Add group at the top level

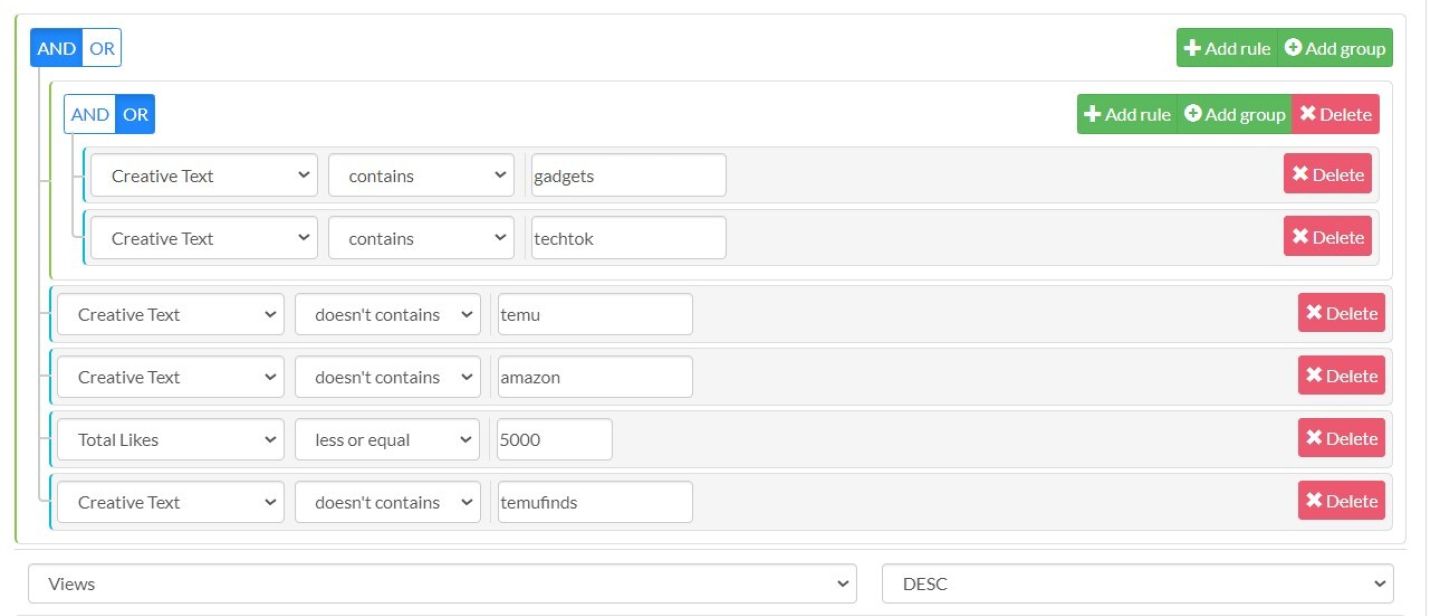point(1335,48)
